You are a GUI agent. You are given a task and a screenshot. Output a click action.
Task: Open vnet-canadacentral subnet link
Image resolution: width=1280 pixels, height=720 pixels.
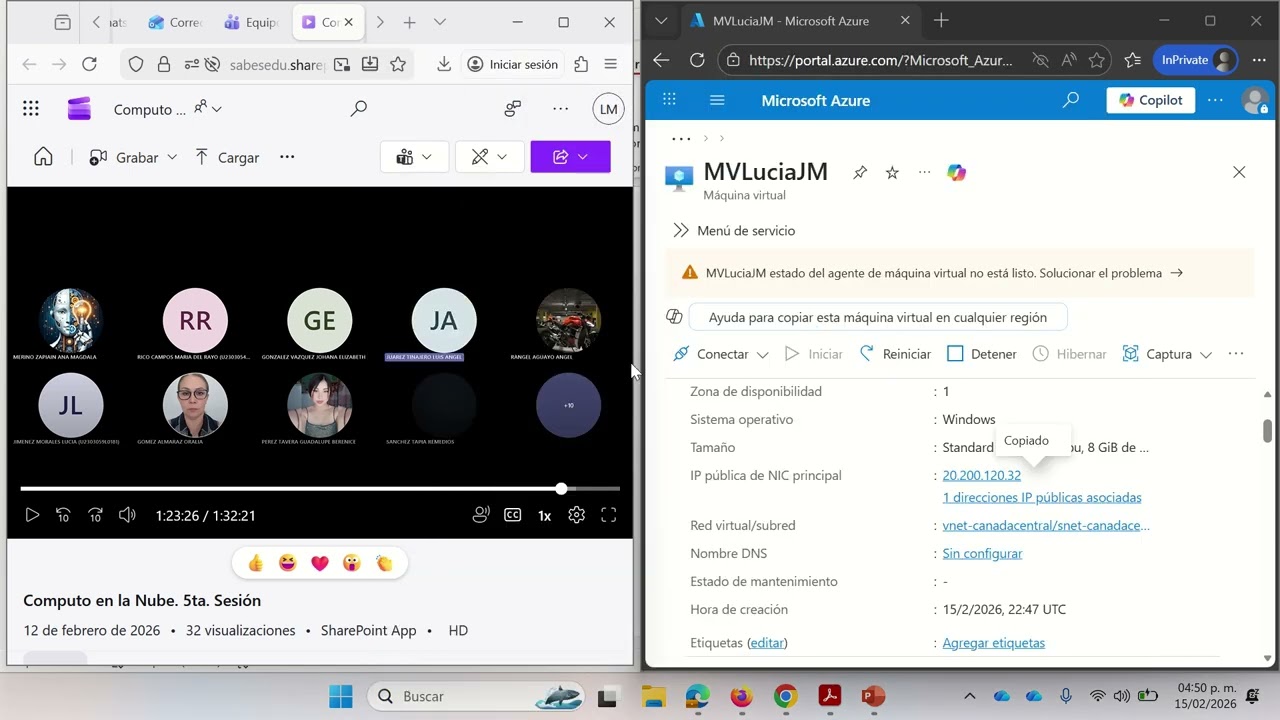(1046, 526)
